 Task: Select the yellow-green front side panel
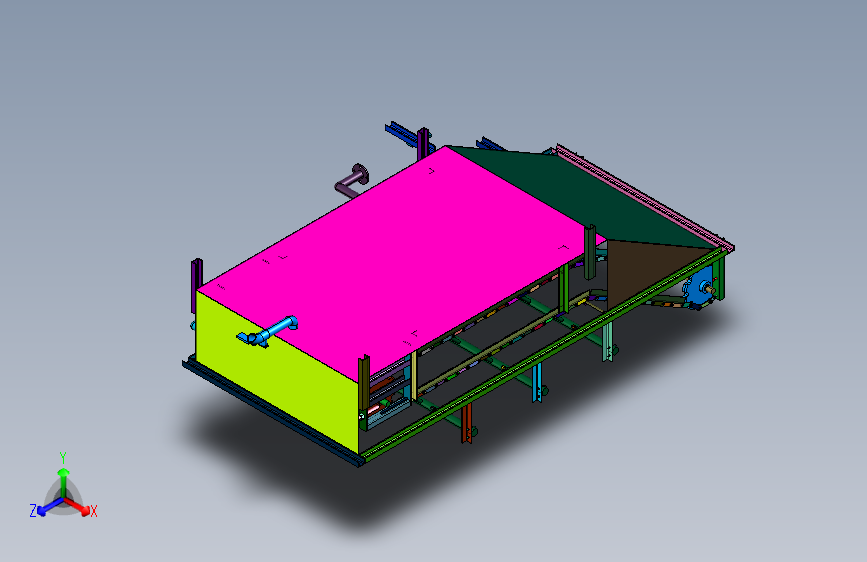click(x=276, y=371)
